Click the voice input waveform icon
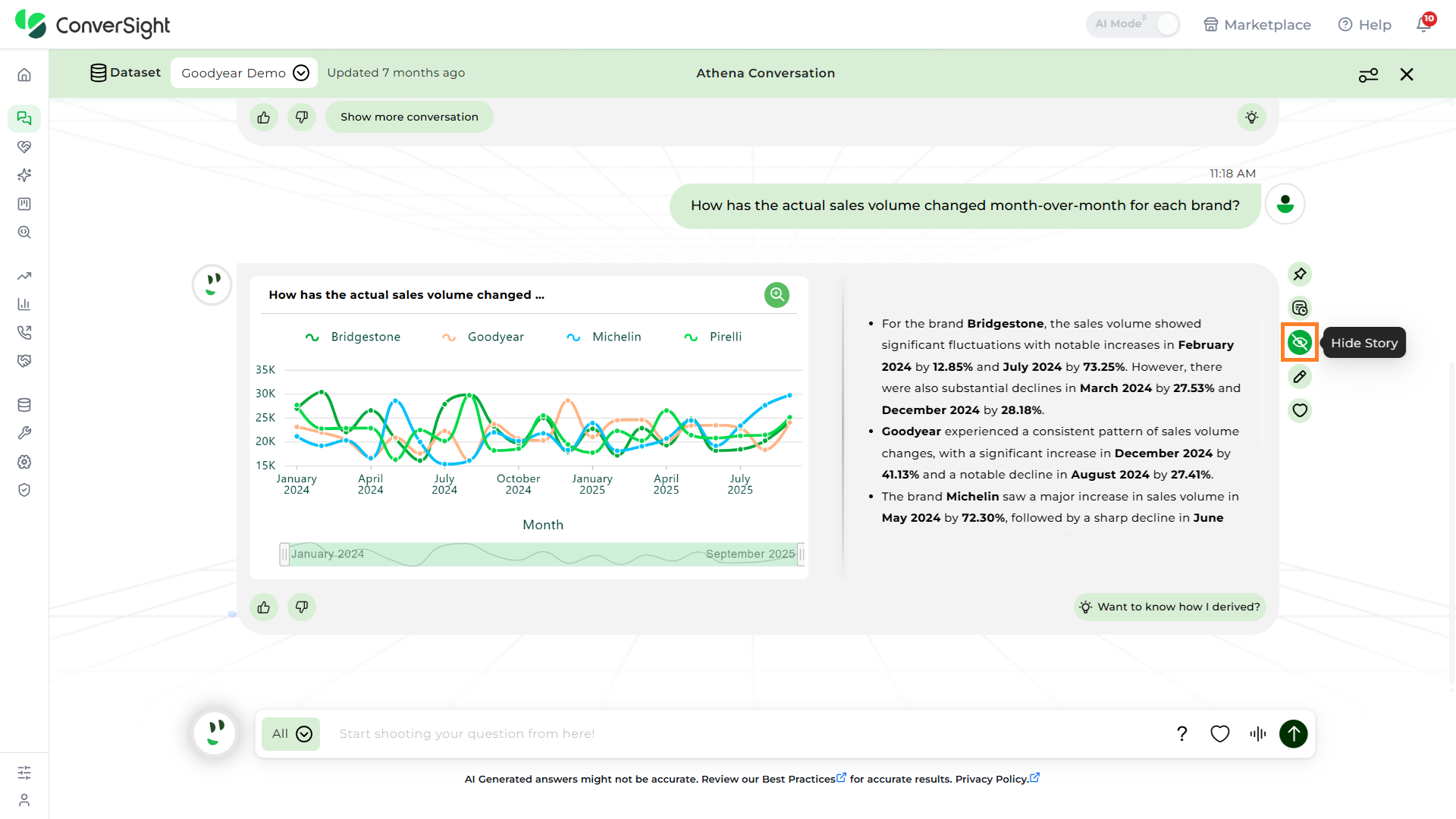The height and width of the screenshot is (819, 1456). click(1258, 733)
